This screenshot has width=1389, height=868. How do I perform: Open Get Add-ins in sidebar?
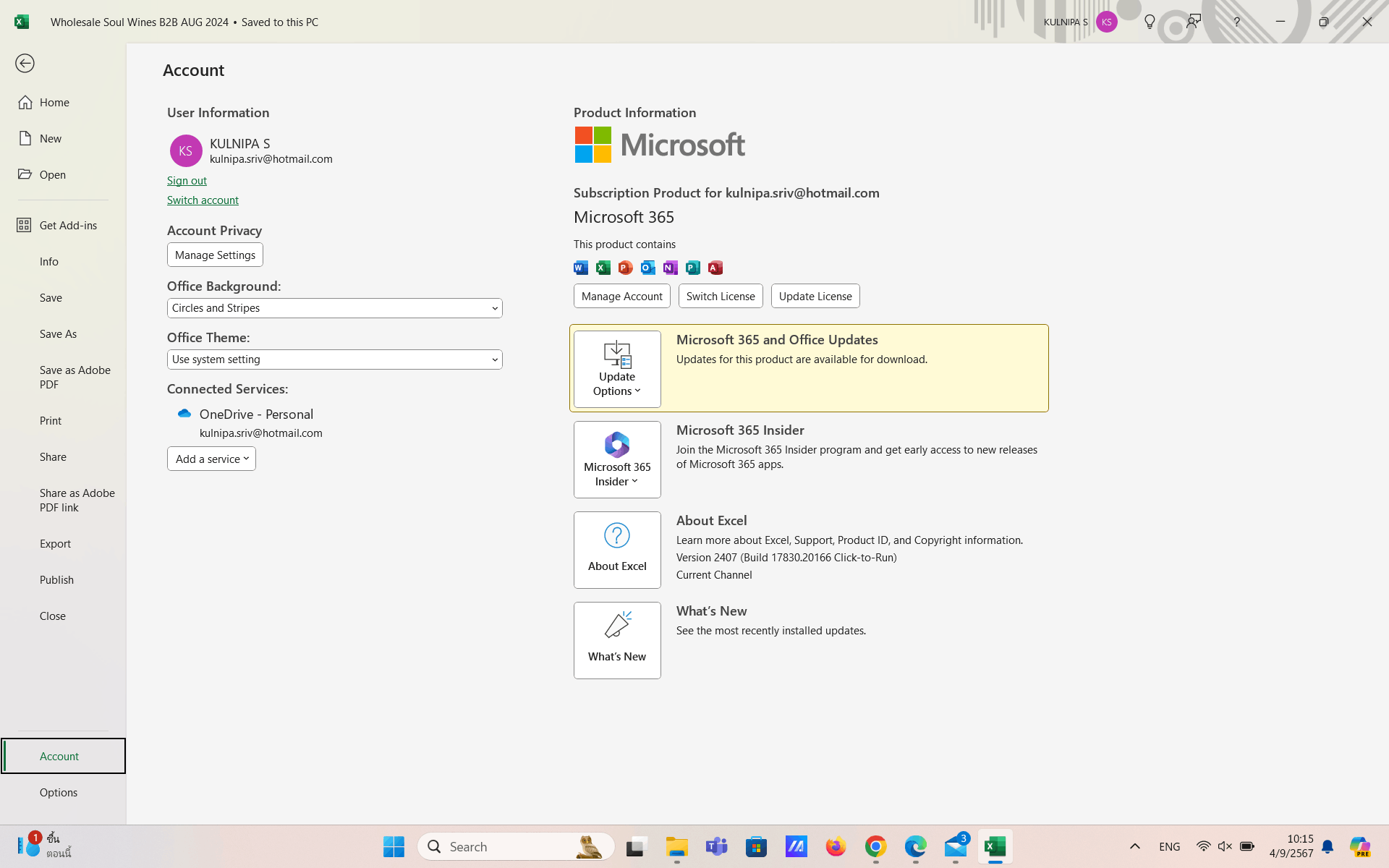click(x=63, y=226)
